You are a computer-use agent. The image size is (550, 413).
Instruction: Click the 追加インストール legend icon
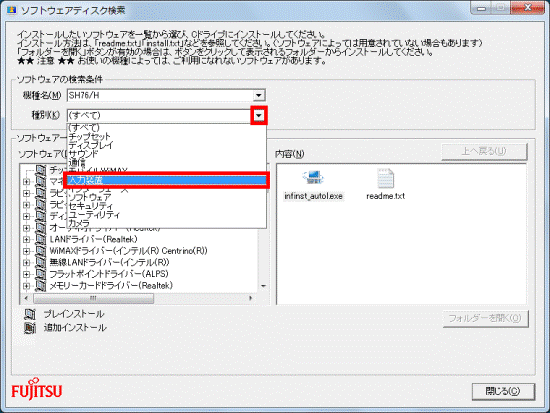tap(30, 328)
